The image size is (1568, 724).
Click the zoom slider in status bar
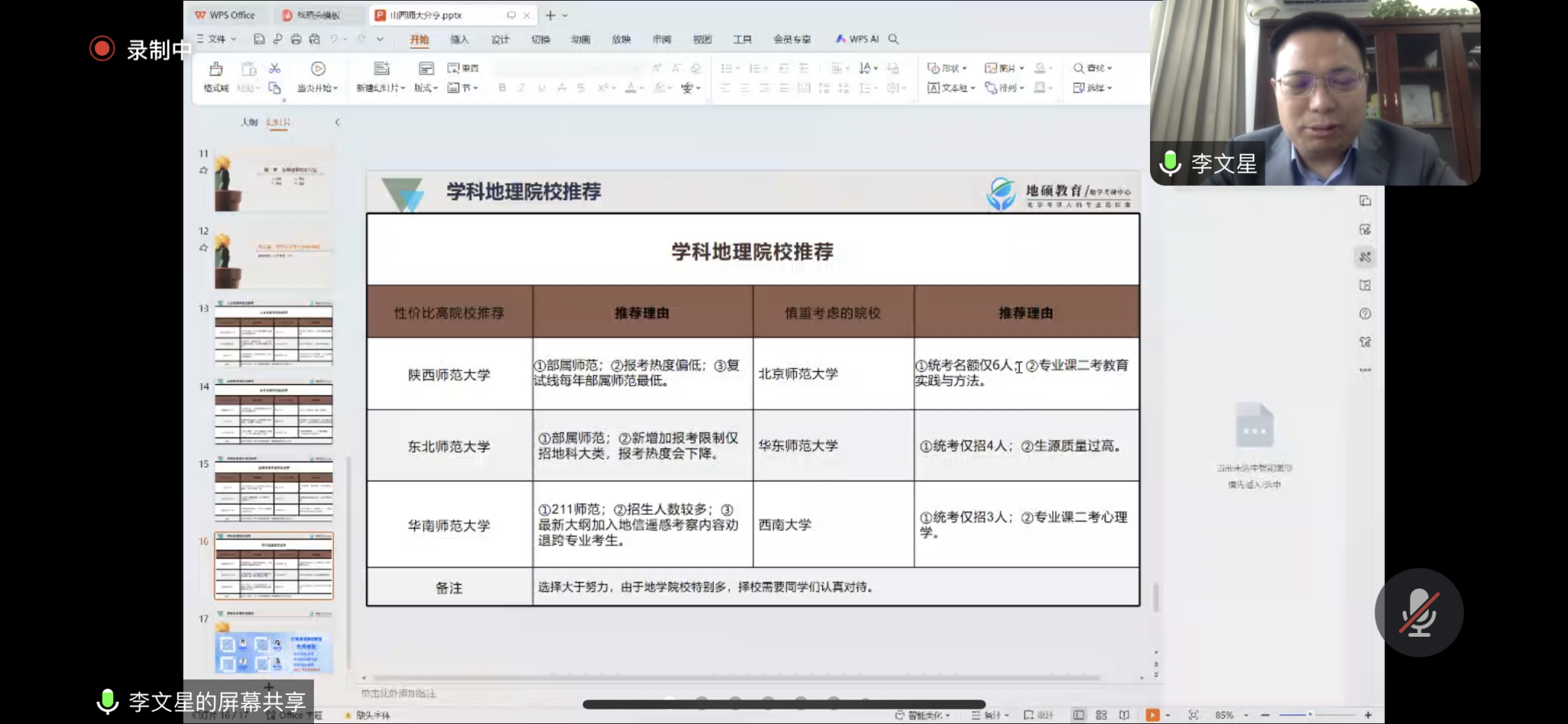pyautogui.click(x=1309, y=715)
